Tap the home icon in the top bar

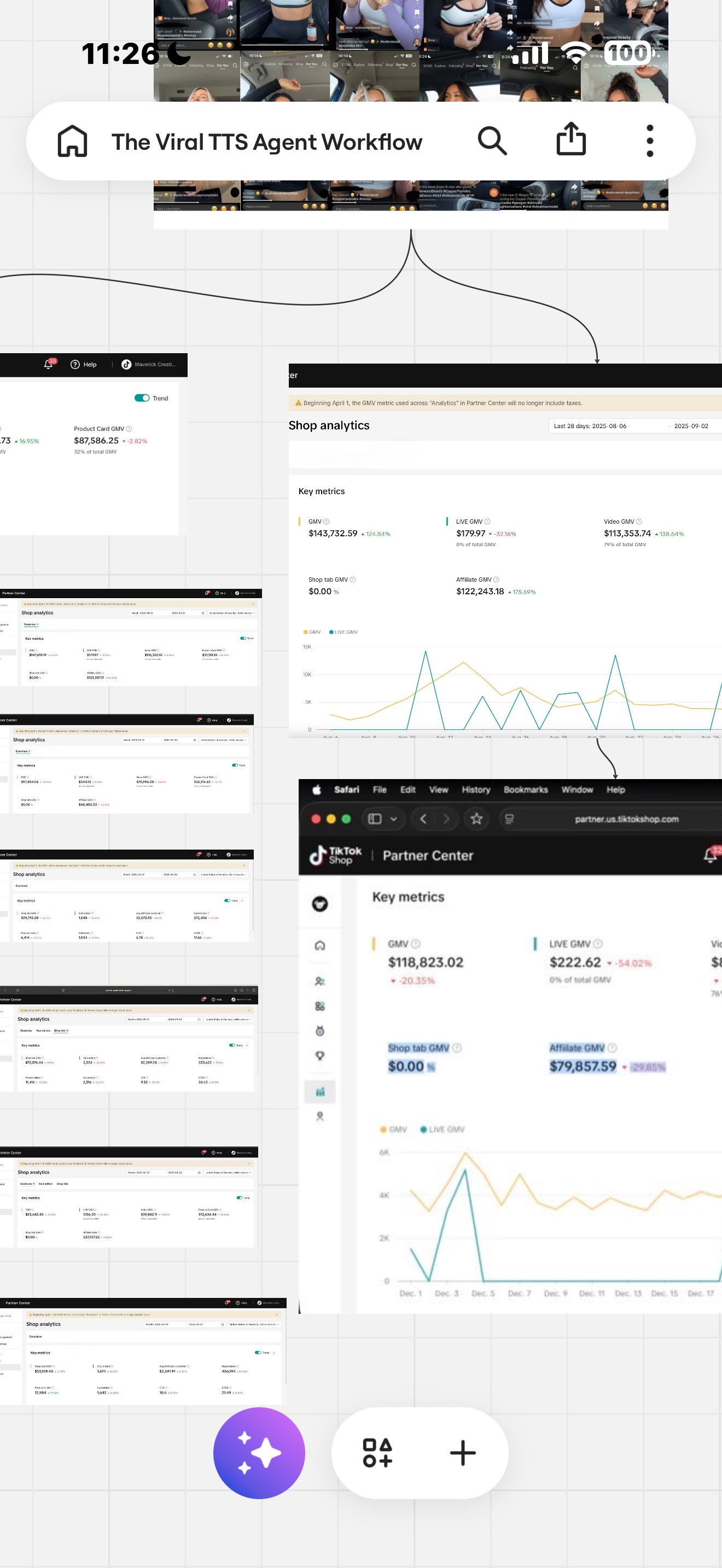tap(72, 141)
